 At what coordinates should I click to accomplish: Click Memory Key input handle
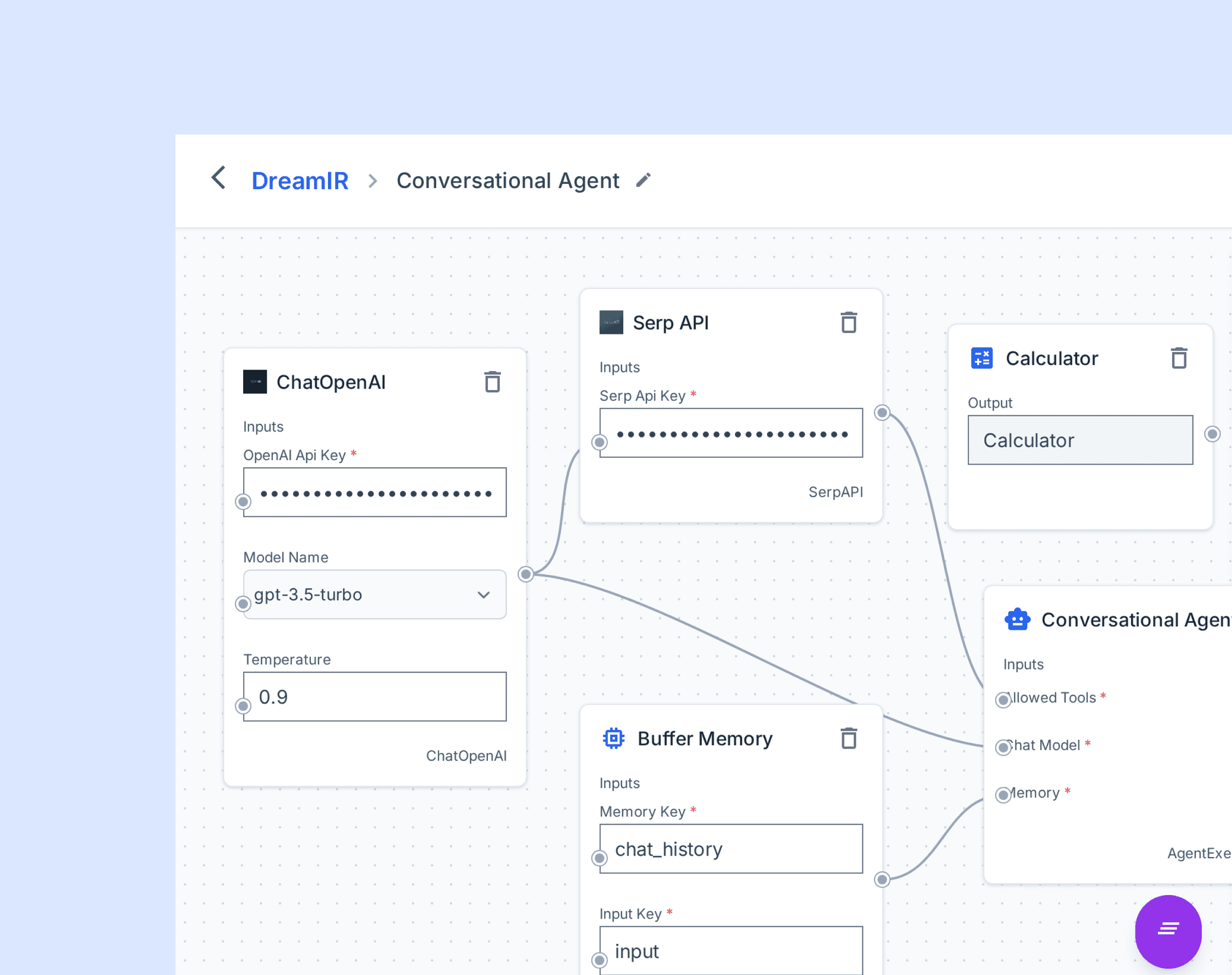tap(599, 858)
